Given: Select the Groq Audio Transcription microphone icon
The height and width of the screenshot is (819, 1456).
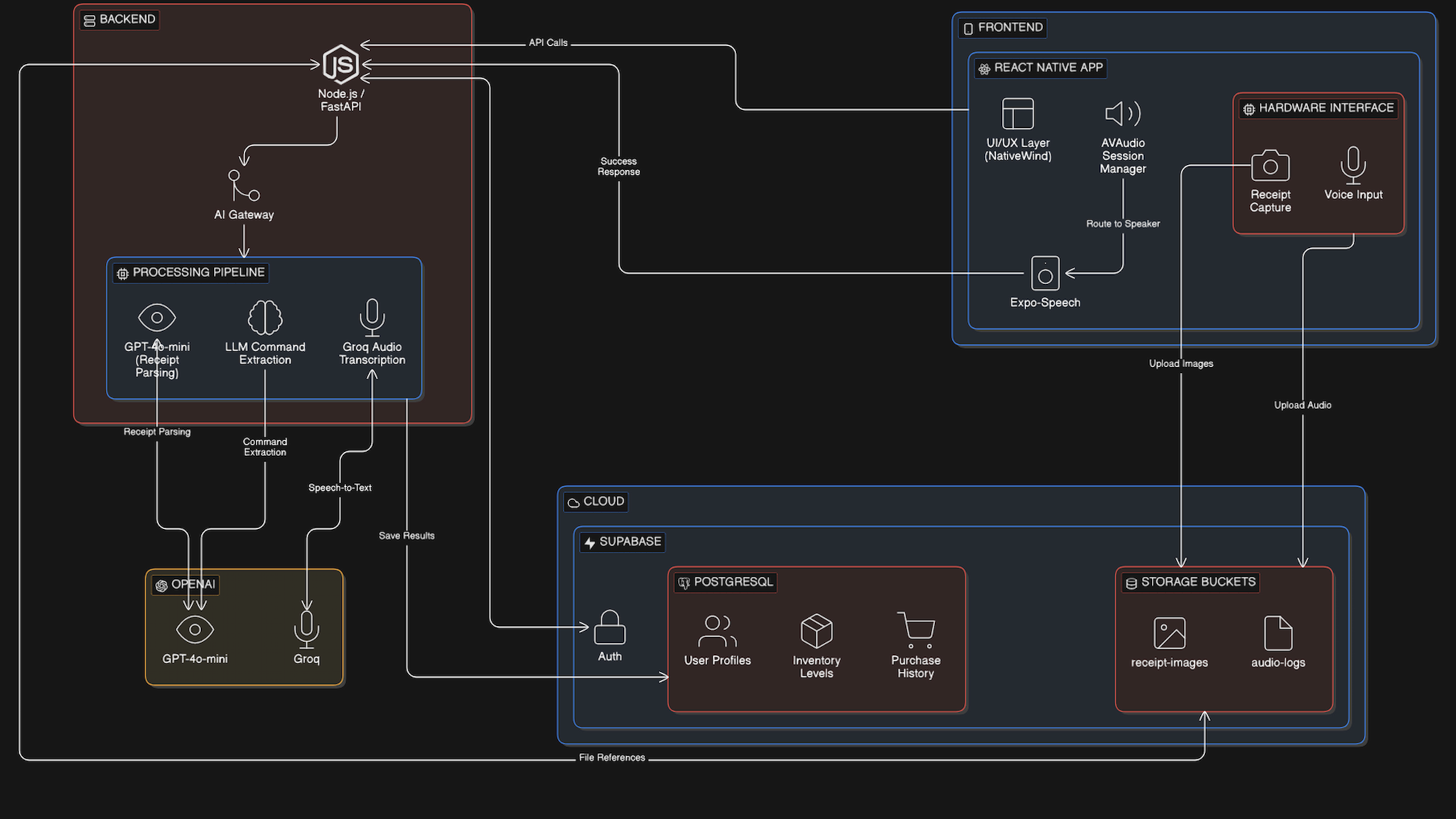Looking at the screenshot, I should [372, 317].
